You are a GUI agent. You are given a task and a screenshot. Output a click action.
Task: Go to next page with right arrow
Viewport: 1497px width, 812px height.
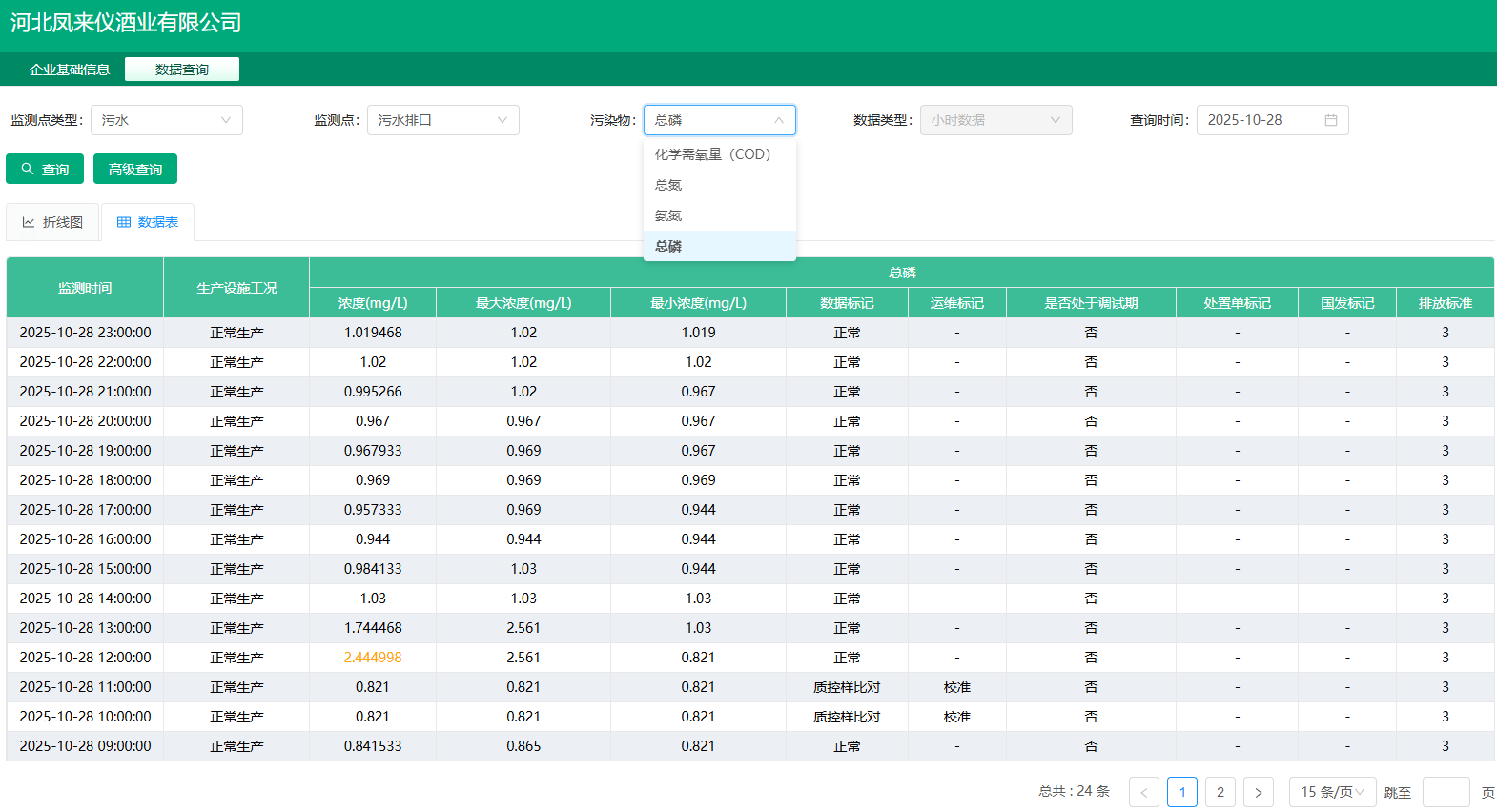(1259, 792)
